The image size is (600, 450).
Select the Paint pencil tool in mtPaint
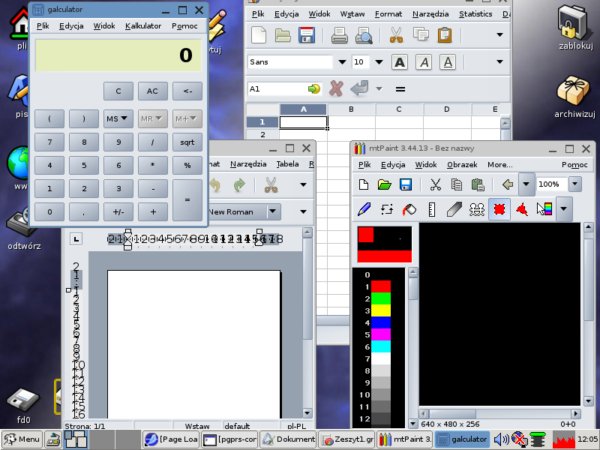click(364, 209)
